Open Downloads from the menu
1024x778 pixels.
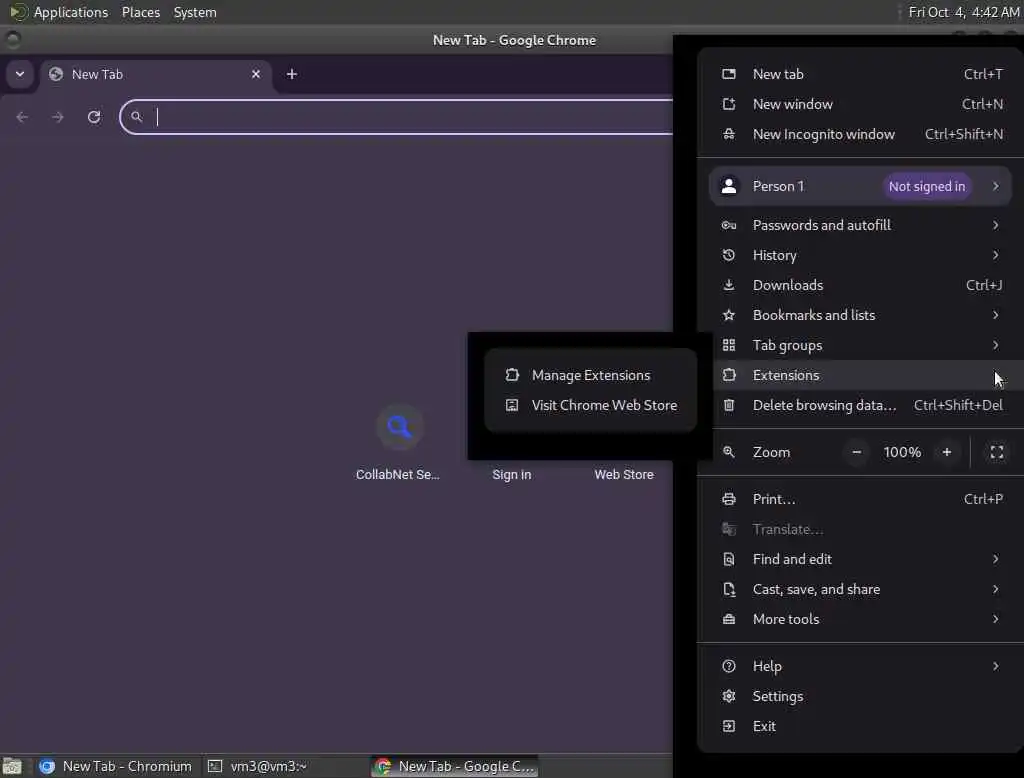(861, 285)
